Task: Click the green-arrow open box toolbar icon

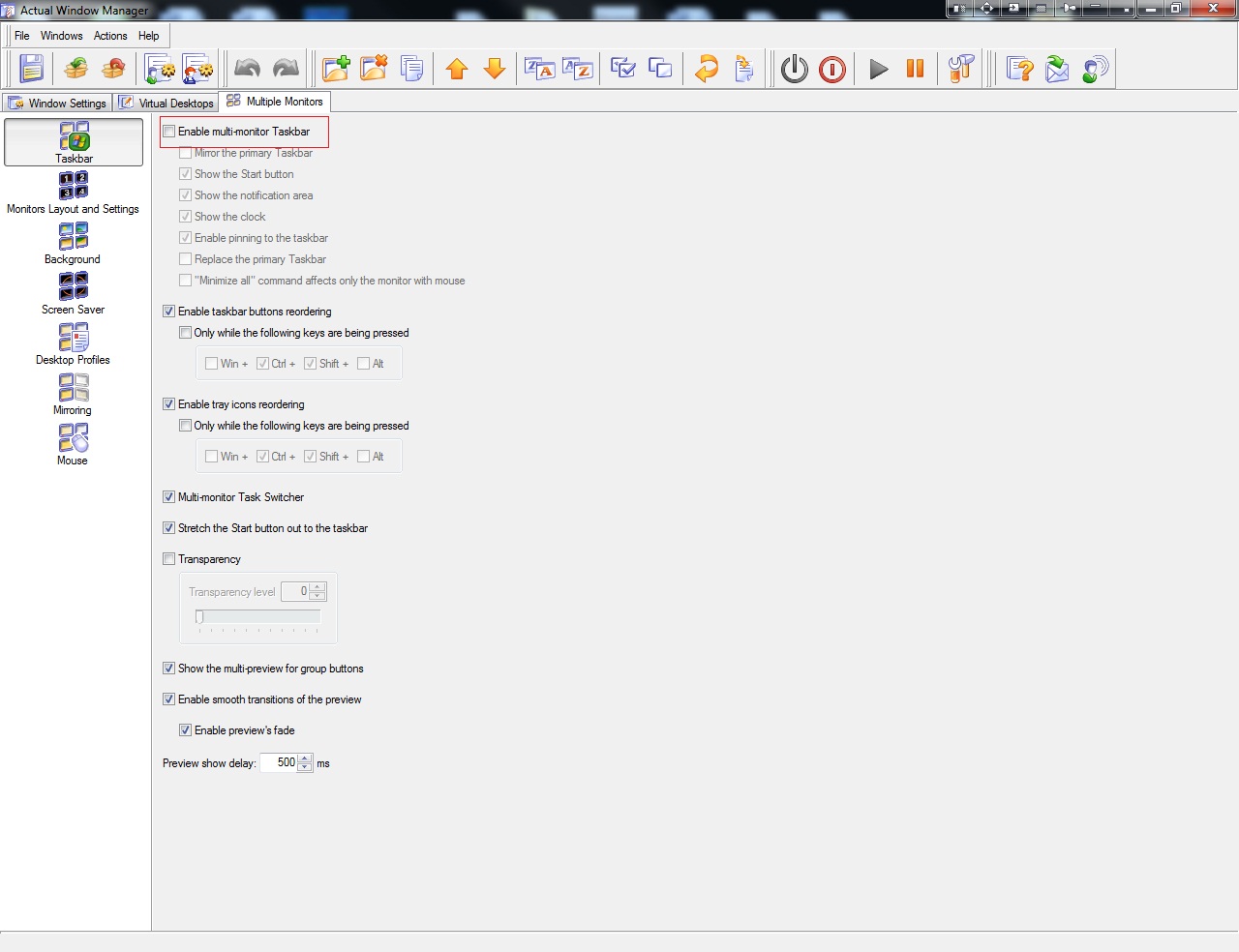Action: click(x=76, y=69)
